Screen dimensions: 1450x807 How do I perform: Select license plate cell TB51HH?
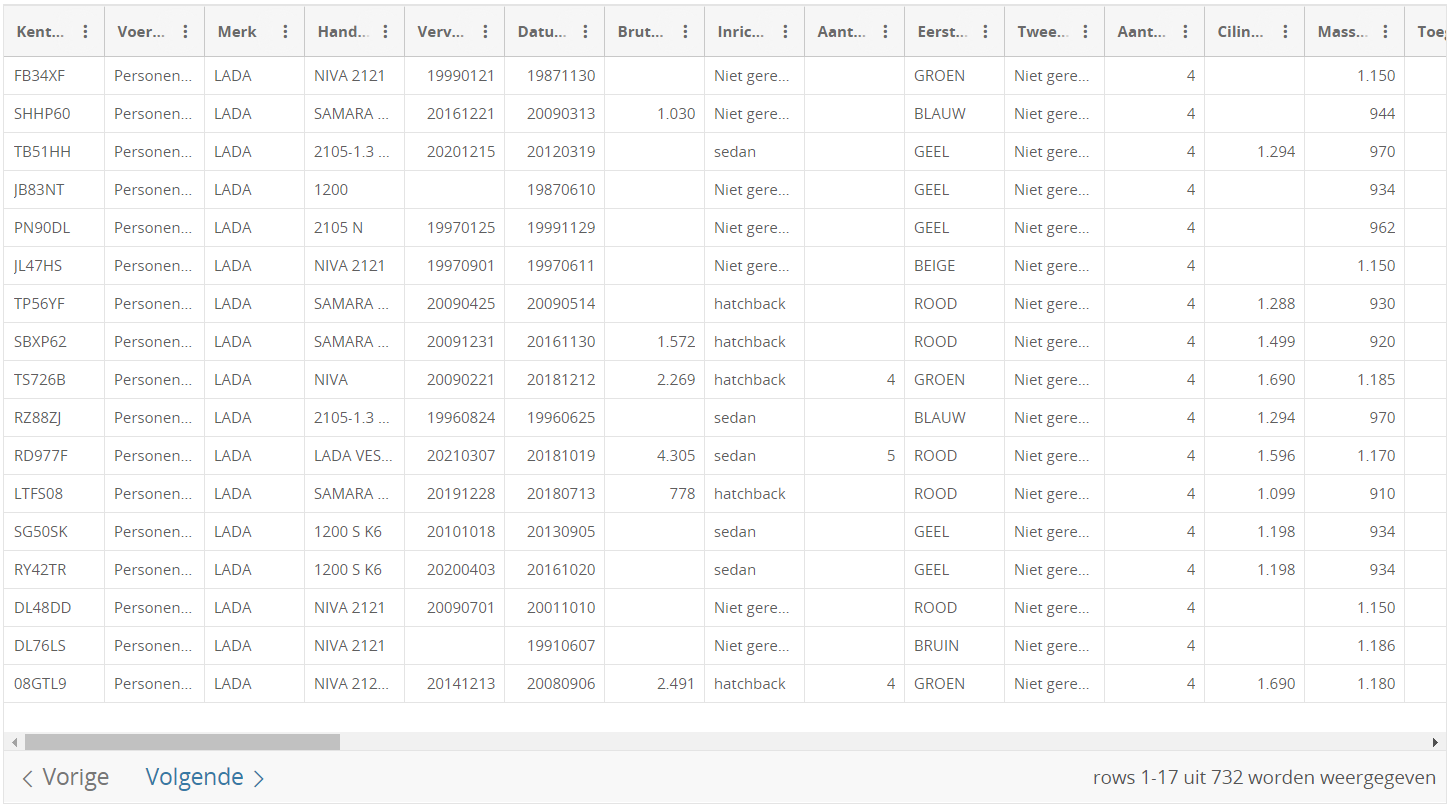(54, 152)
